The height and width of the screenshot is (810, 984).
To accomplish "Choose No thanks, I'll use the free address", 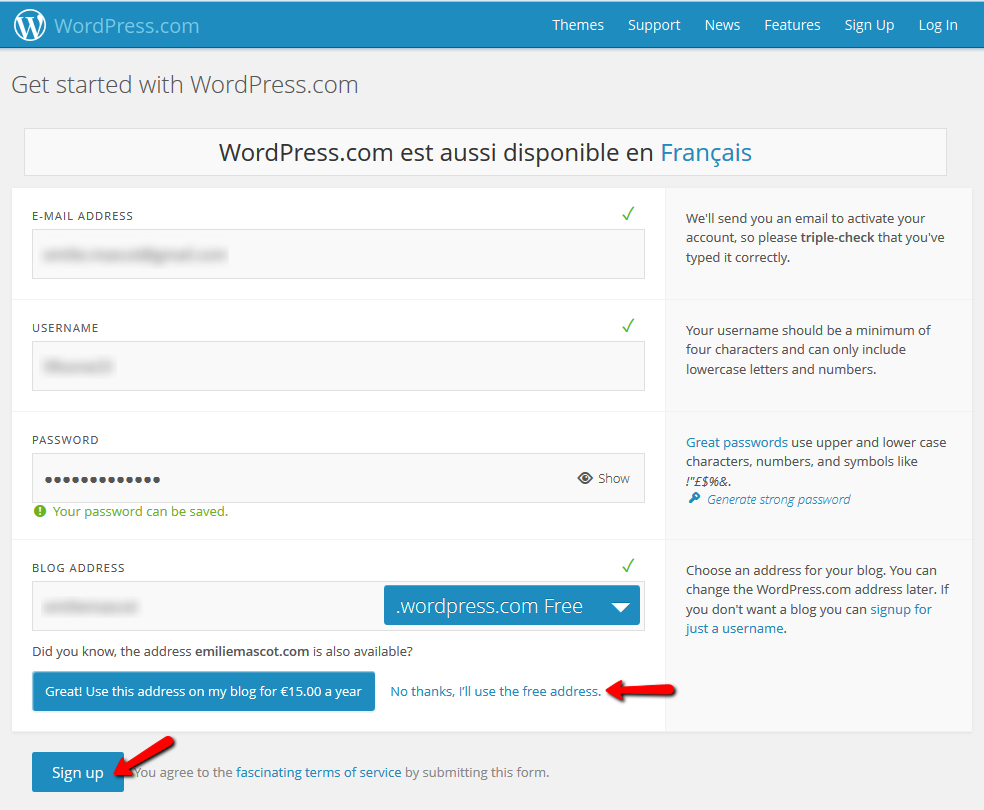I will 496,691.
